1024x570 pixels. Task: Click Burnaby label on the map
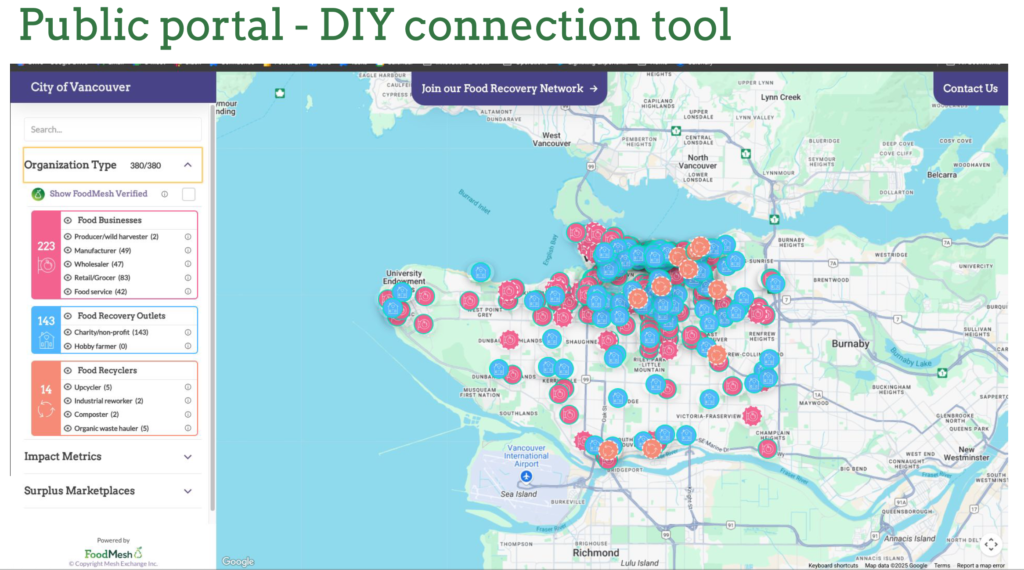pyautogui.click(x=850, y=343)
